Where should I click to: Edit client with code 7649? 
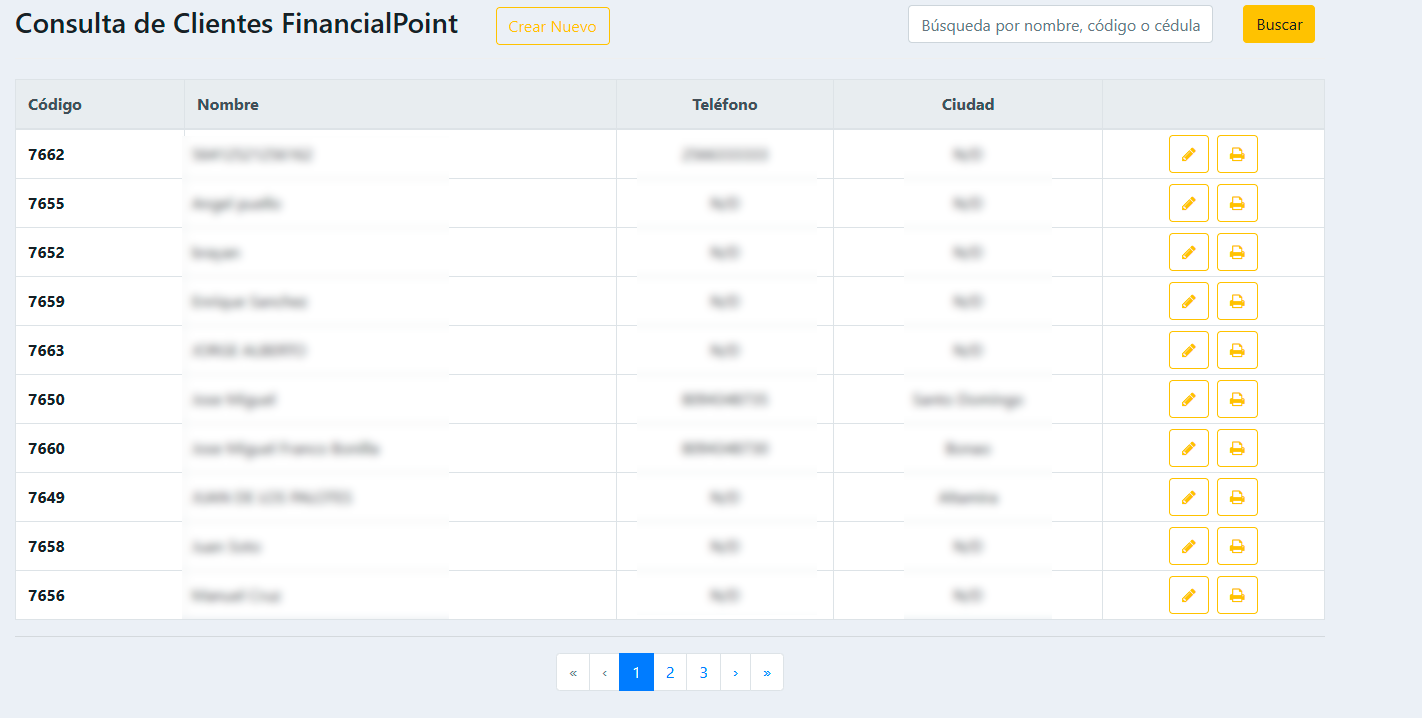click(x=1188, y=497)
